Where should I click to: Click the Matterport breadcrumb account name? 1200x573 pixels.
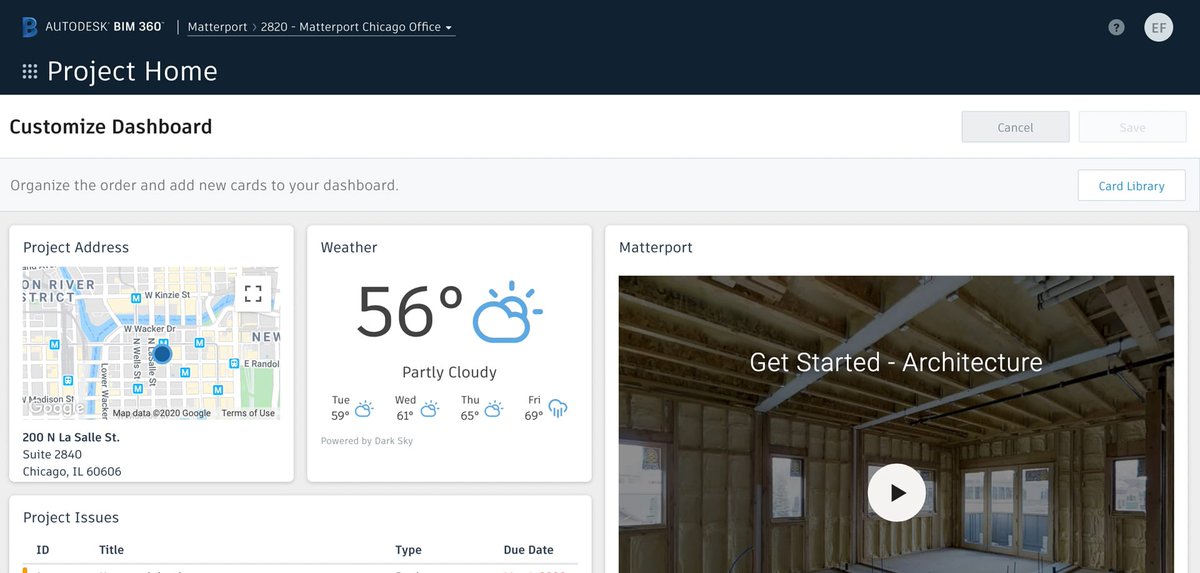click(217, 27)
